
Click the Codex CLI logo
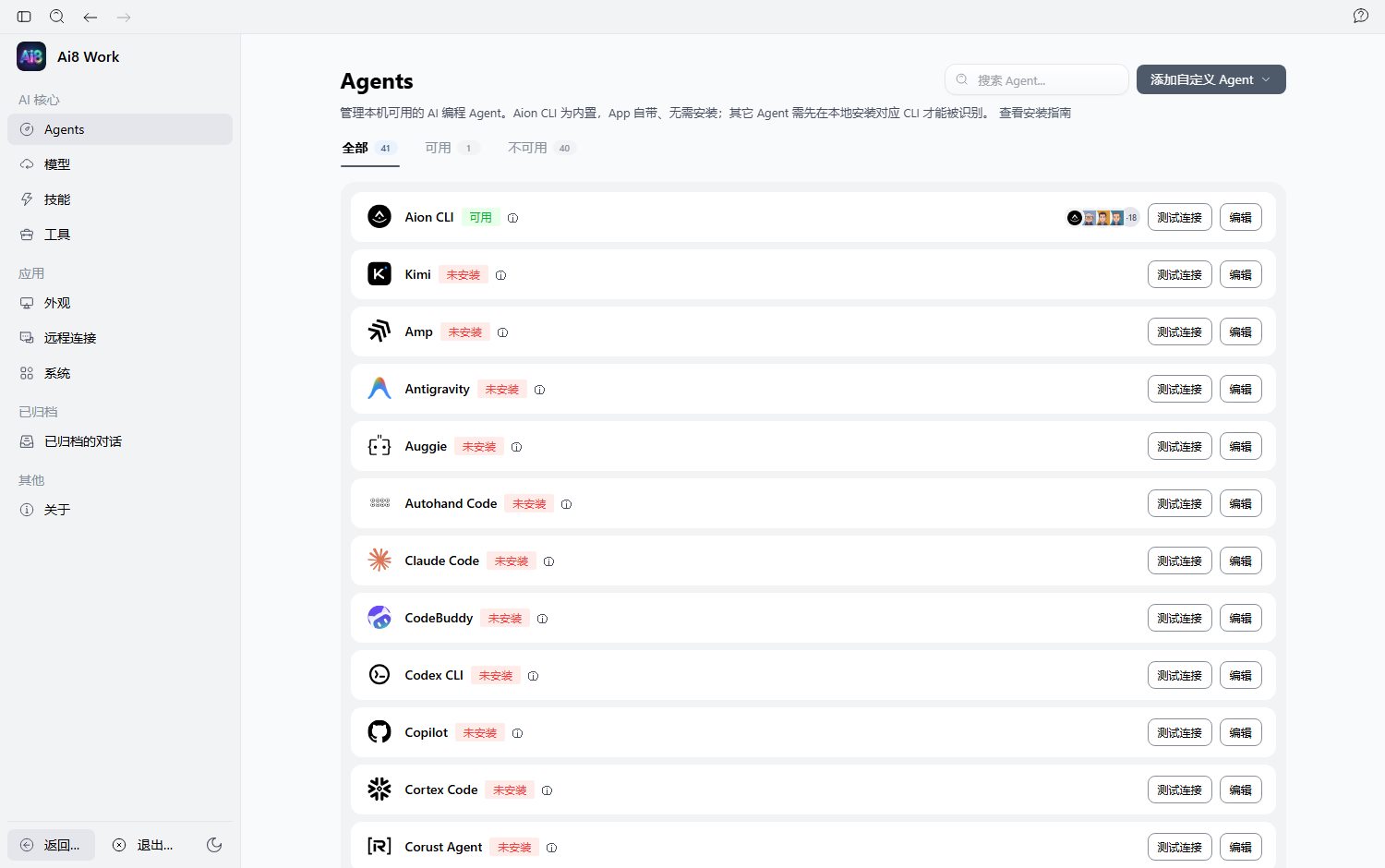pos(379,675)
